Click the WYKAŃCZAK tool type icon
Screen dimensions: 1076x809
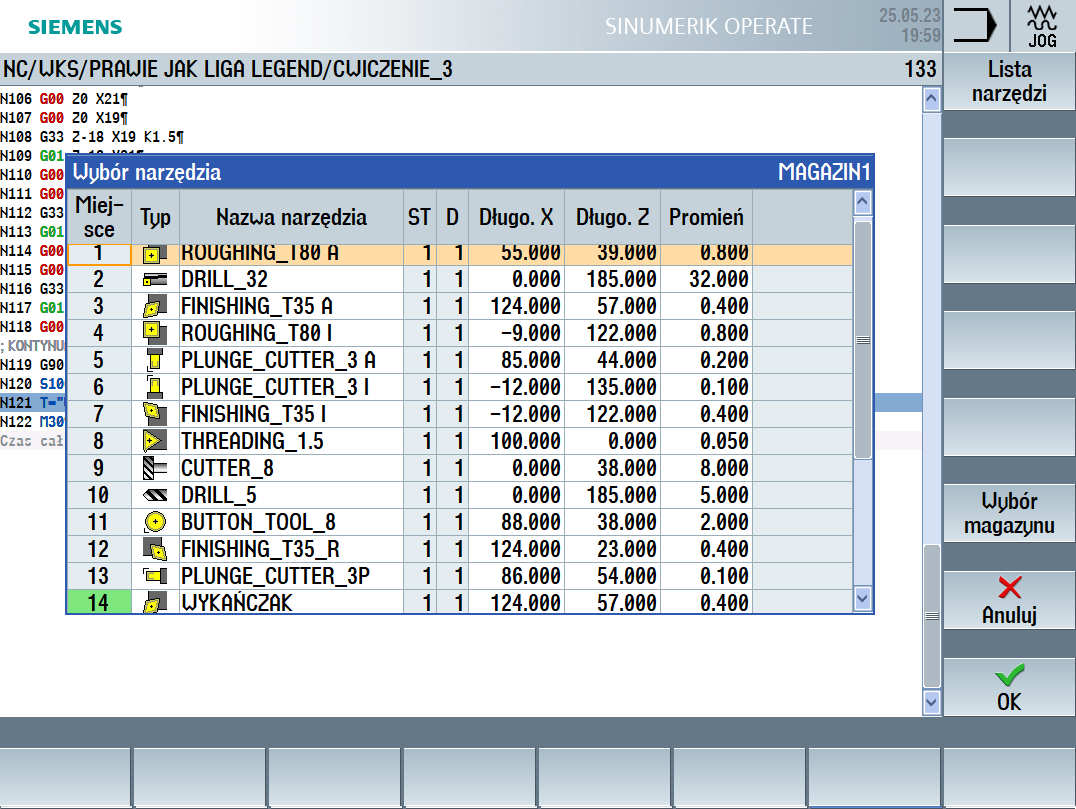coord(154,603)
